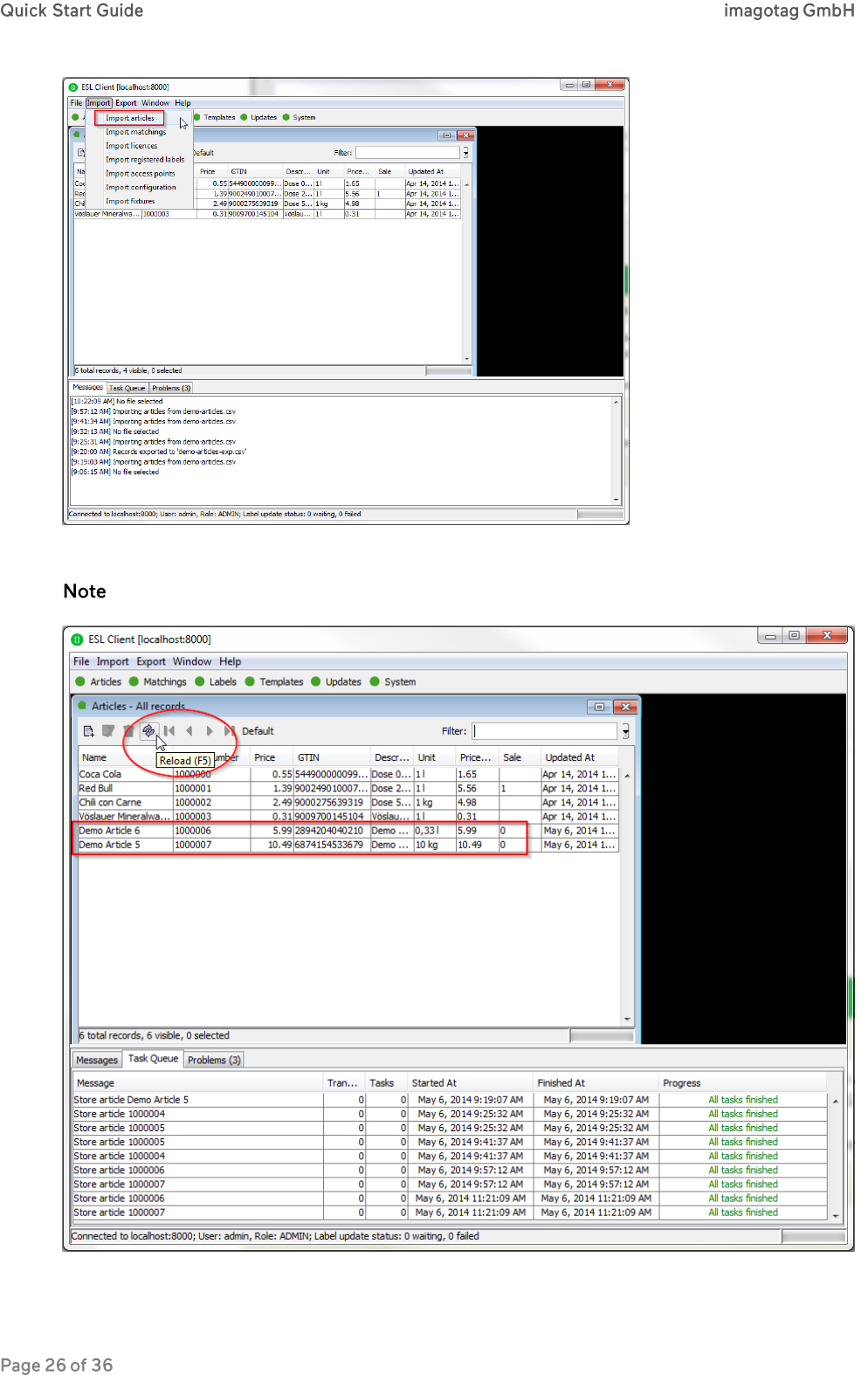Select Import registered labels menu entry

(145, 160)
